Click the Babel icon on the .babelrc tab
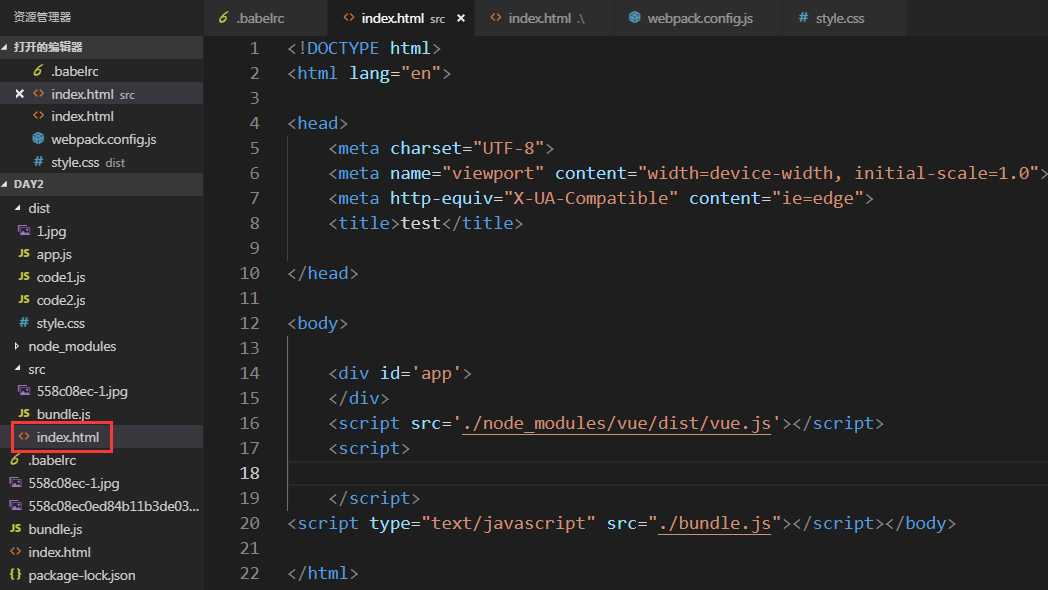This screenshot has width=1048, height=590. click(222, 18)
